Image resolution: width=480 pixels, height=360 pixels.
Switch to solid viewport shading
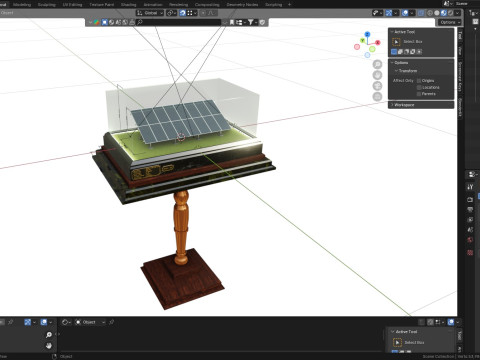tap(437, 13)
